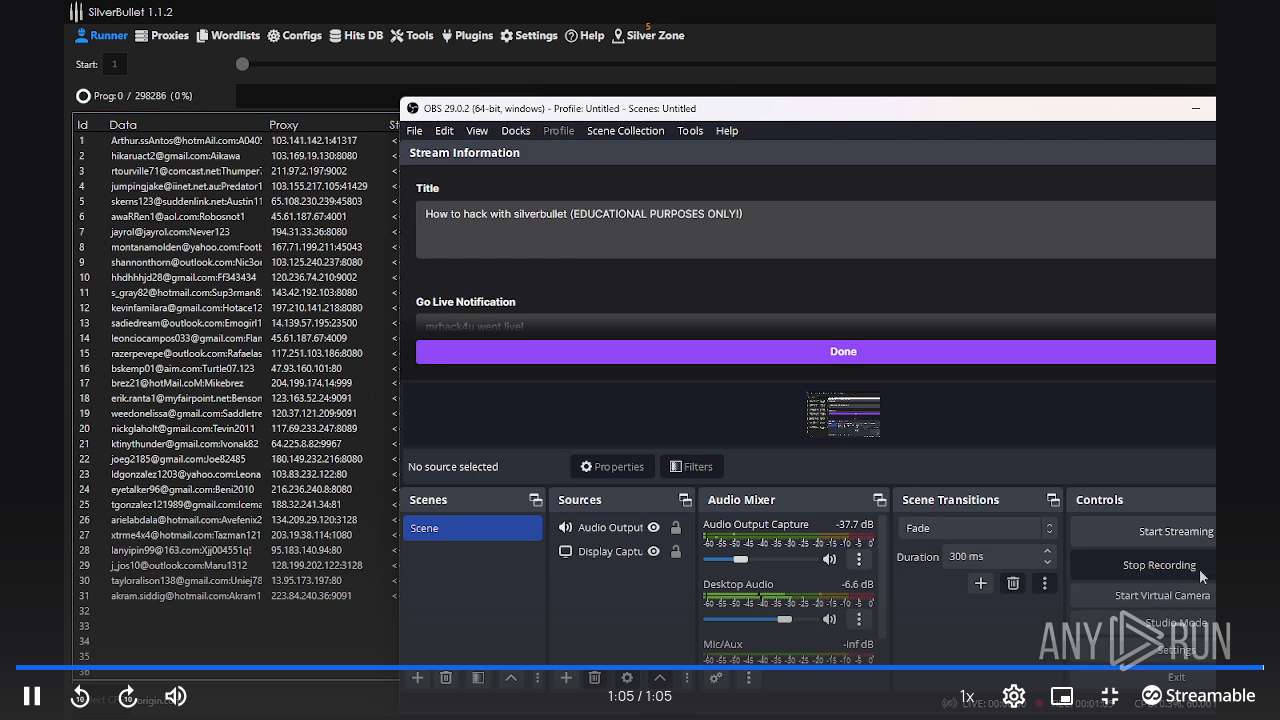Remove the selected scene transition
The width and height of the screenshot is (1280, 720).
click(1013, 583)
